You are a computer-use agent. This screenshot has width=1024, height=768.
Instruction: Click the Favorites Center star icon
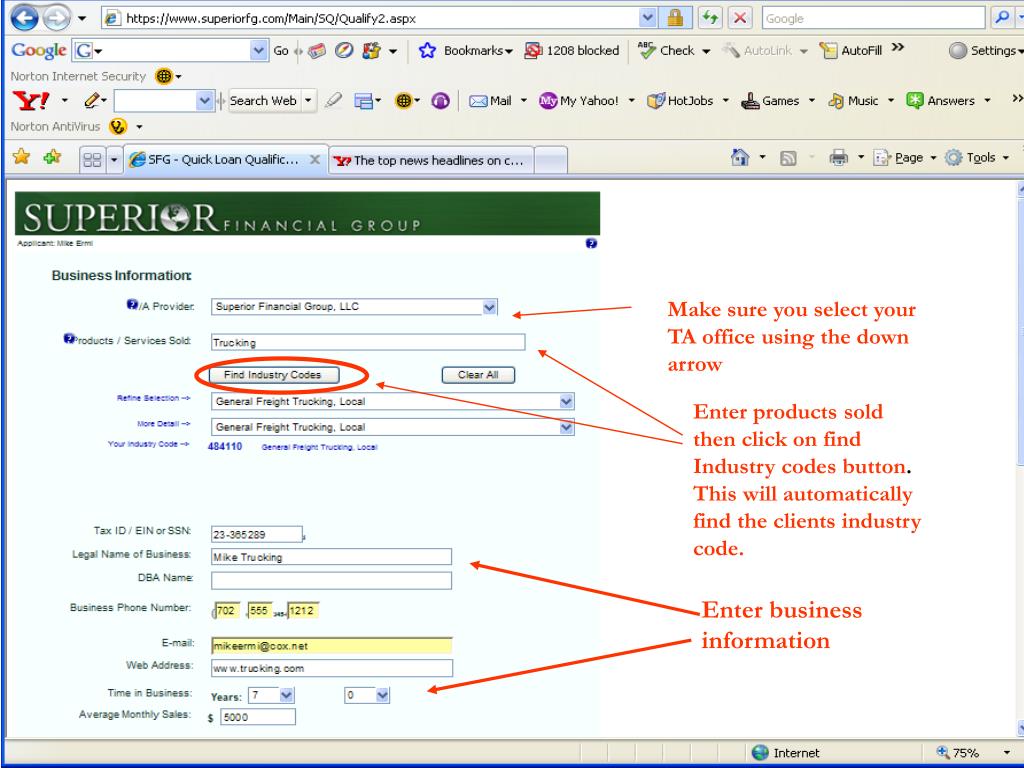pos(22,157)
